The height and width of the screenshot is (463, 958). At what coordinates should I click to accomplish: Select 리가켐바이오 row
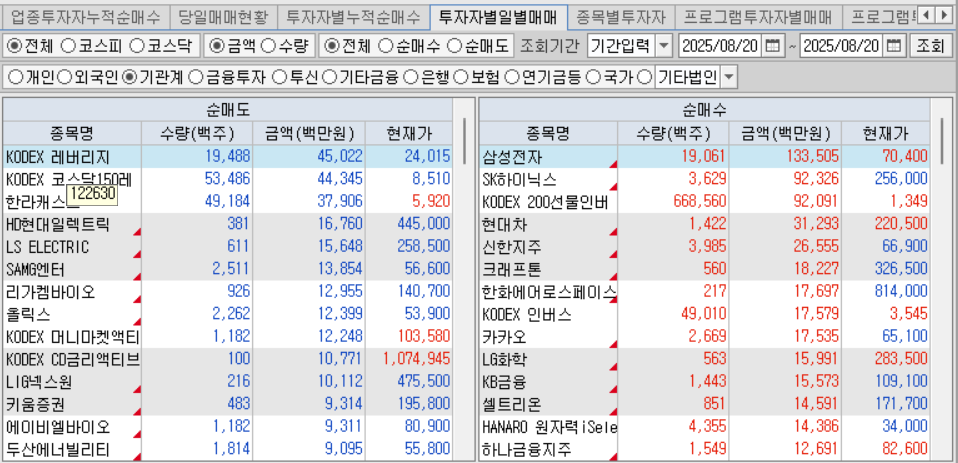[228, 292]
